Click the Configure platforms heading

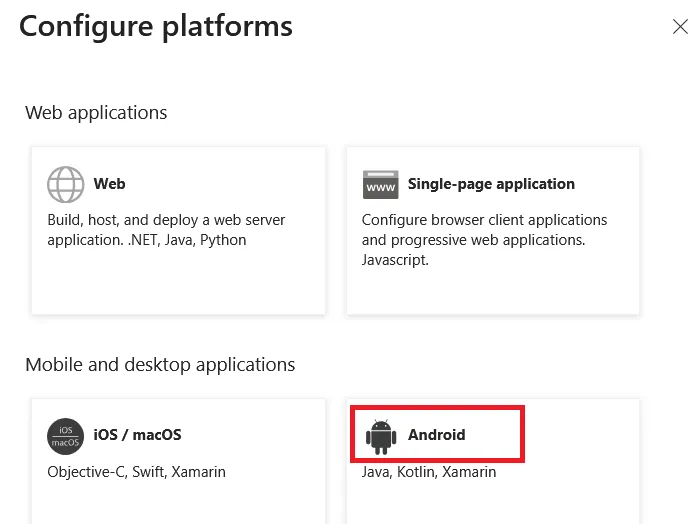(156, 27)
